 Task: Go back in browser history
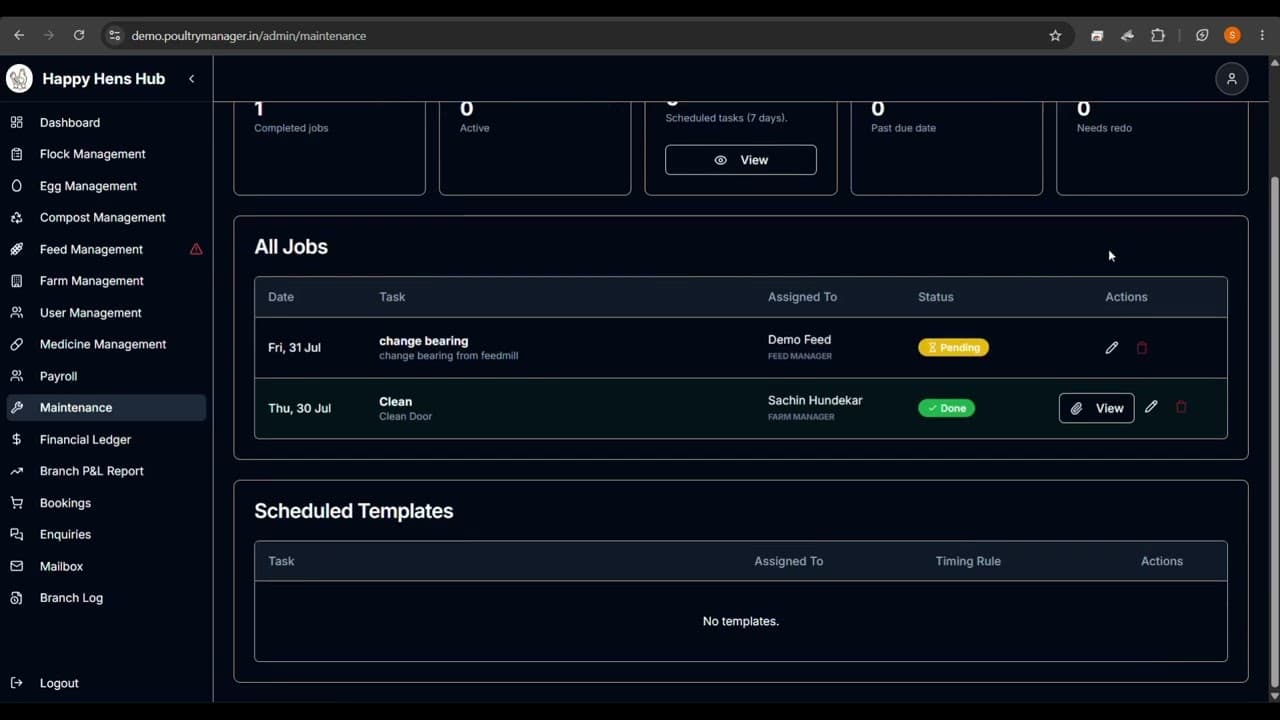click(19, 35)
